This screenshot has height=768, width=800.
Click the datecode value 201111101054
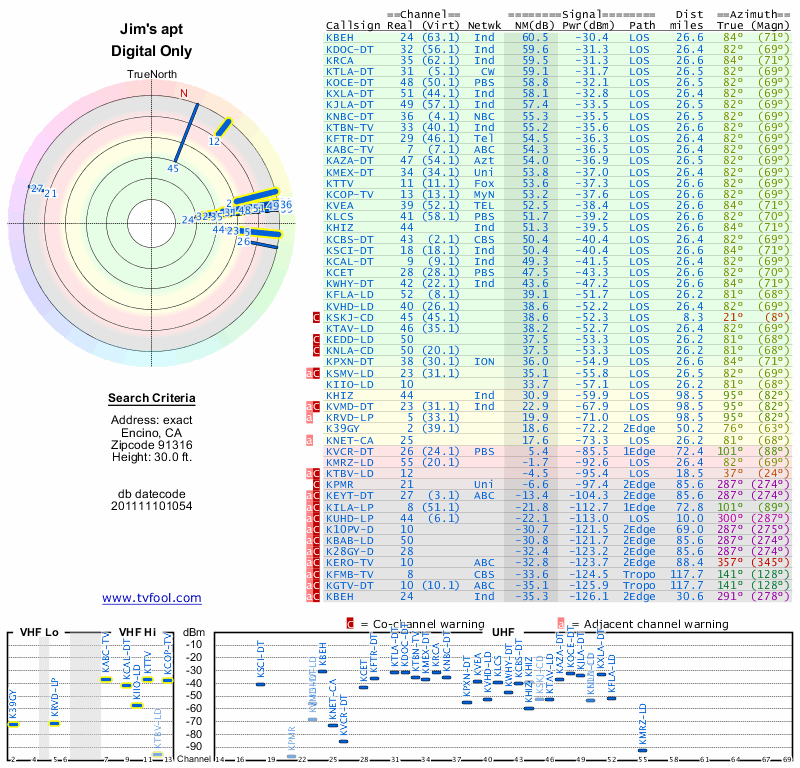point(152,506)
